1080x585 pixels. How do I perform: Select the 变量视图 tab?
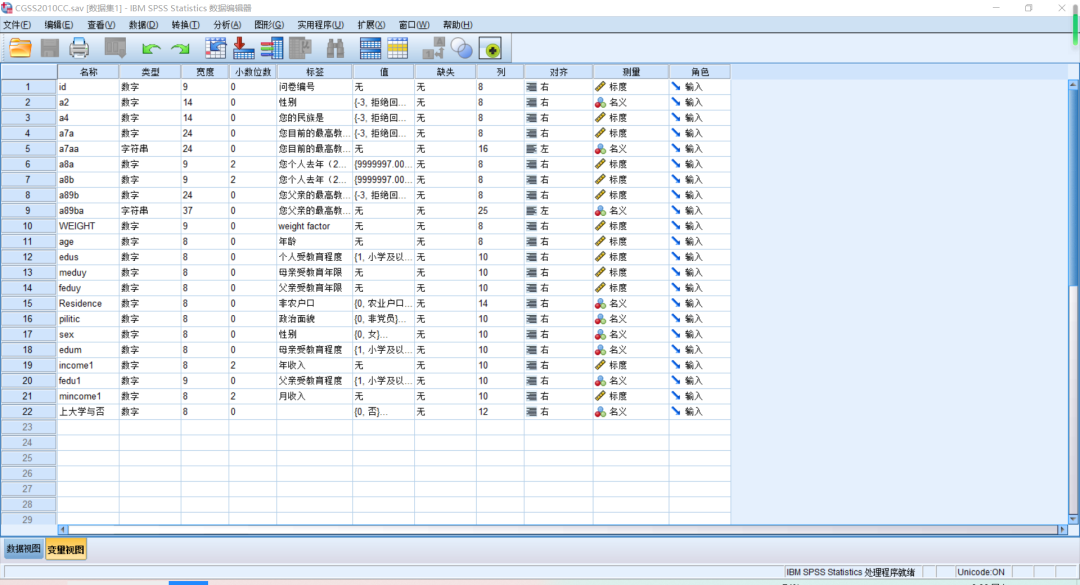[66, 549]
